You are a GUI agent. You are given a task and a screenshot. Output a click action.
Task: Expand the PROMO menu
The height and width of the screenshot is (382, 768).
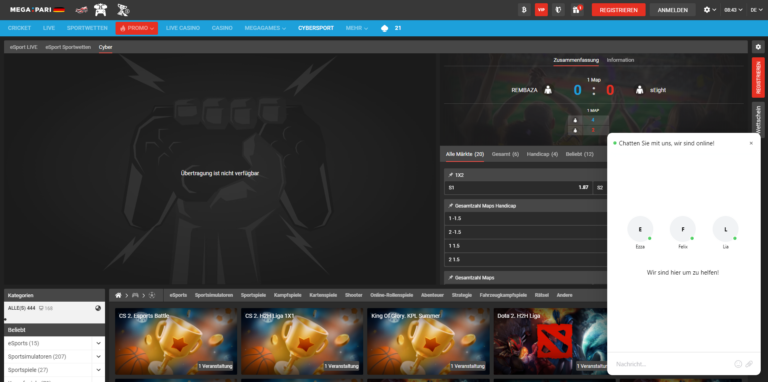[x=137, y=28]
